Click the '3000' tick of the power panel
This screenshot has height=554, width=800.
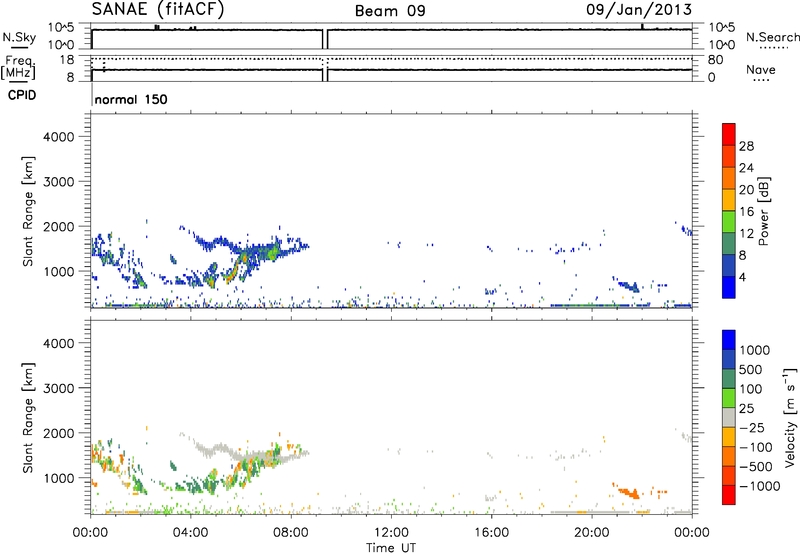[x=58, y=182]
